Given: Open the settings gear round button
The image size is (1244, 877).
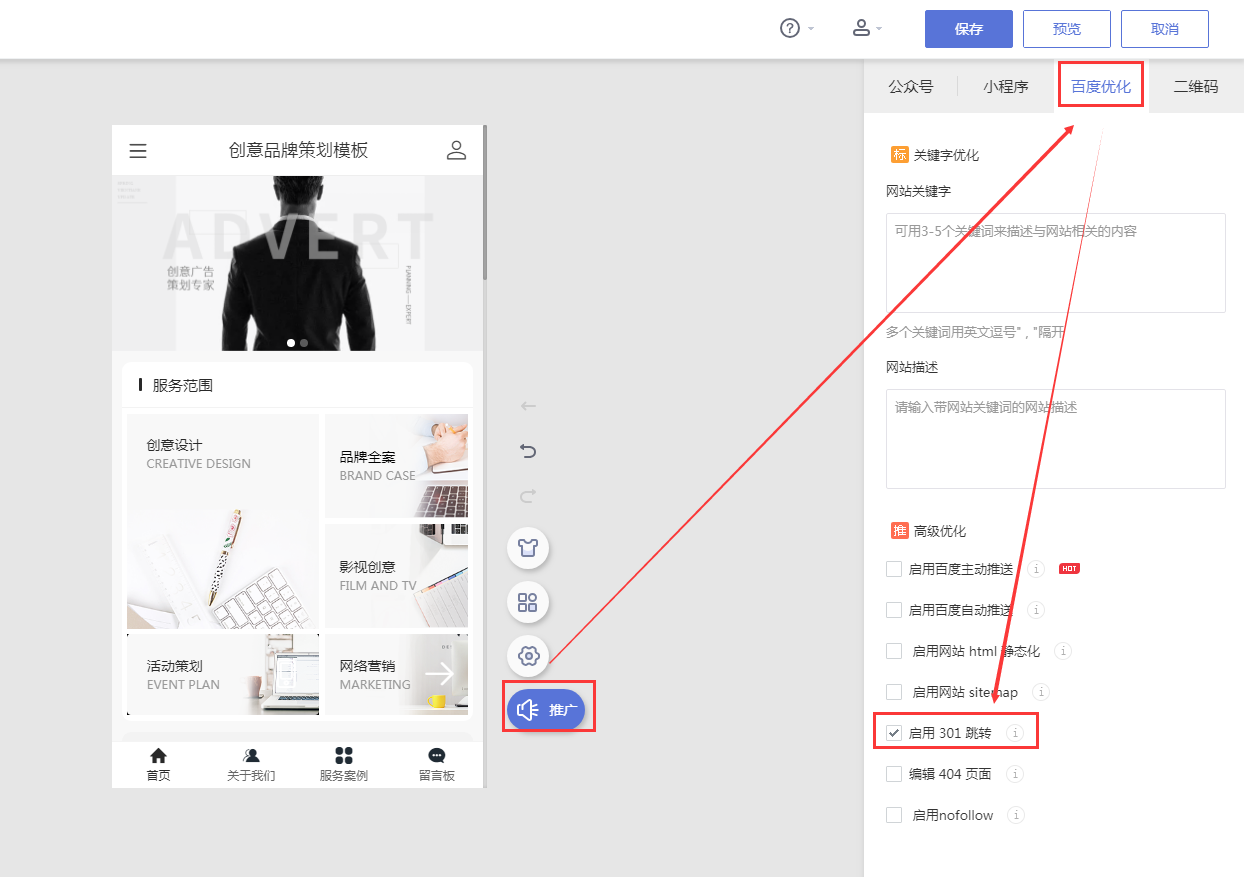Looking at the screenshot, I should click(528, 656).
